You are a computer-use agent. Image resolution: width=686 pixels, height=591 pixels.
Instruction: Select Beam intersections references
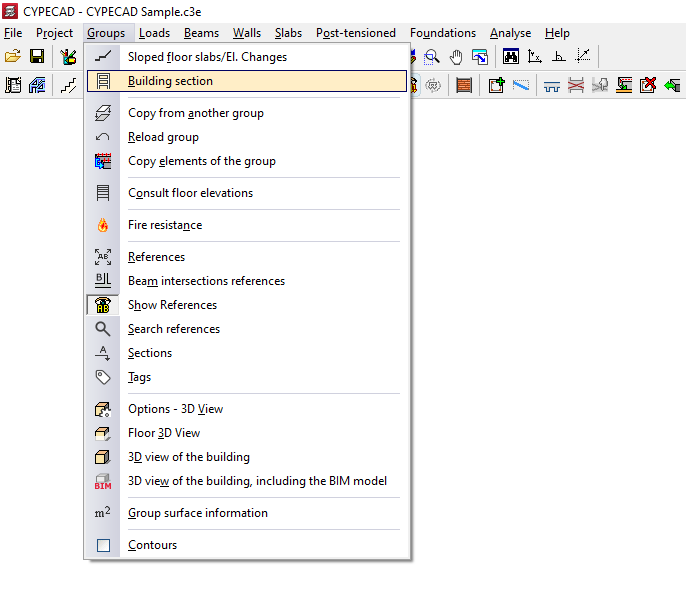pos(247,281)
